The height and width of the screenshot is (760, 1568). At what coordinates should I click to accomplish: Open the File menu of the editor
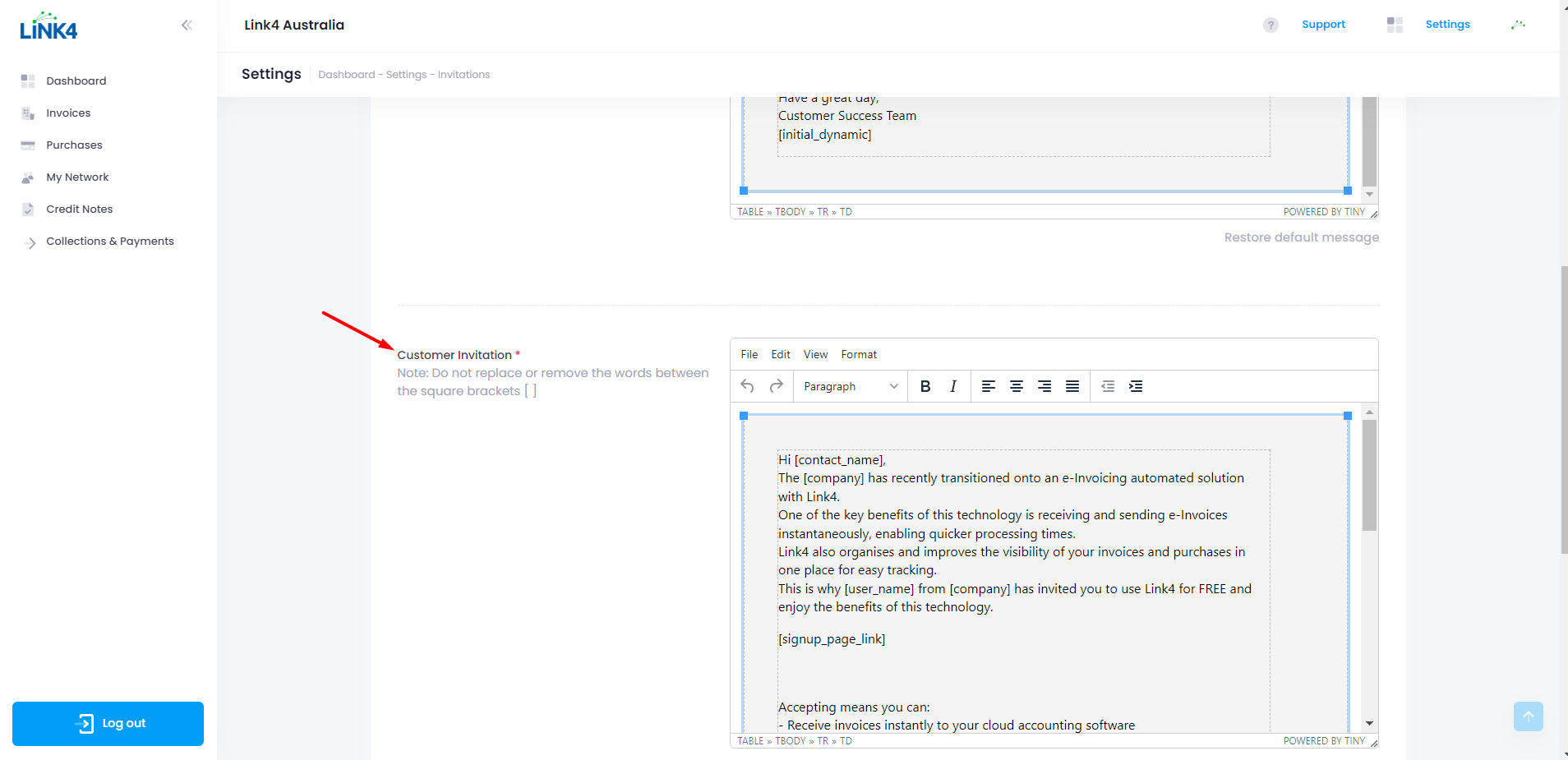[749, 354]
